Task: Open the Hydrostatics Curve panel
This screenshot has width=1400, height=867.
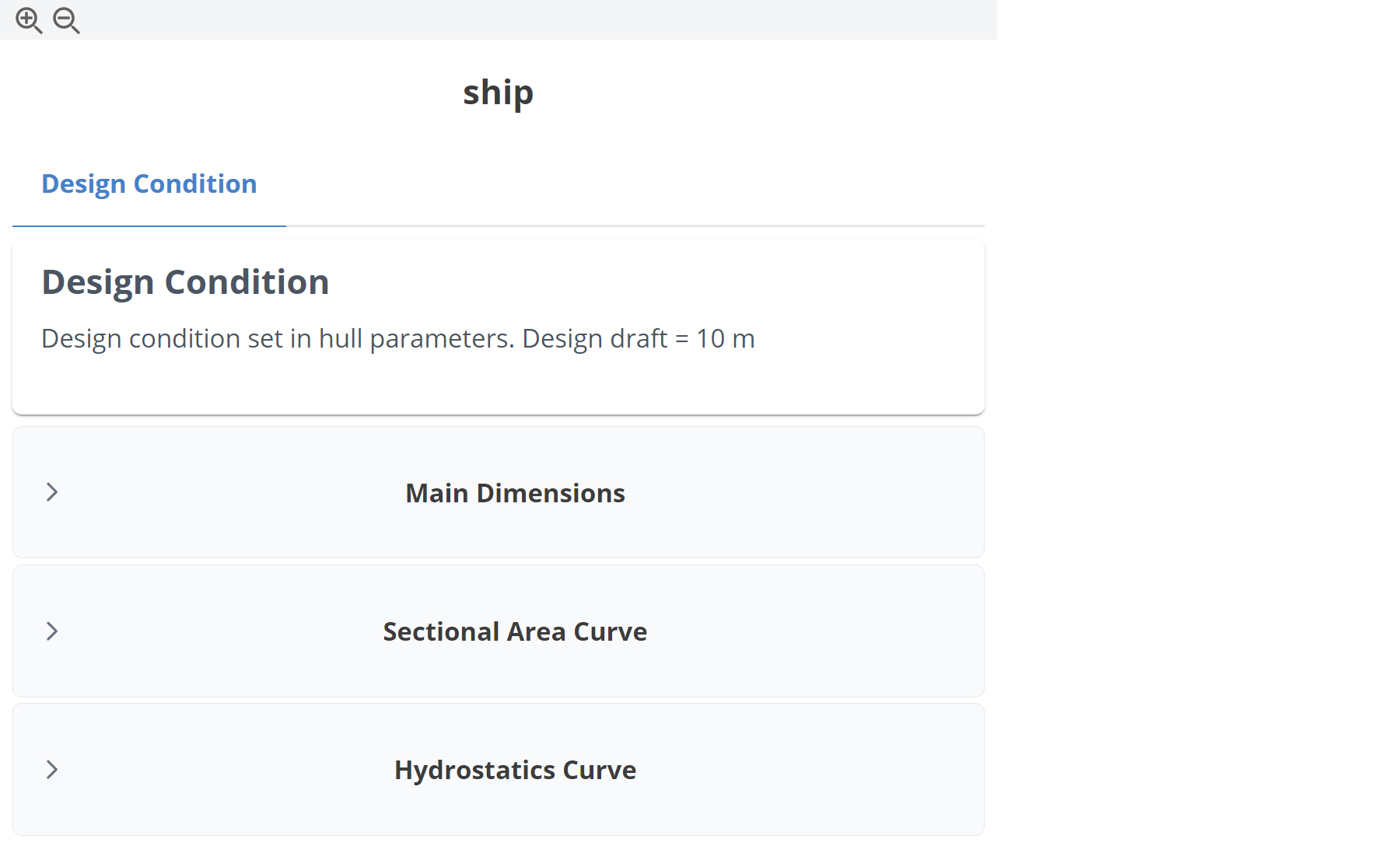Action: (514, 770)
